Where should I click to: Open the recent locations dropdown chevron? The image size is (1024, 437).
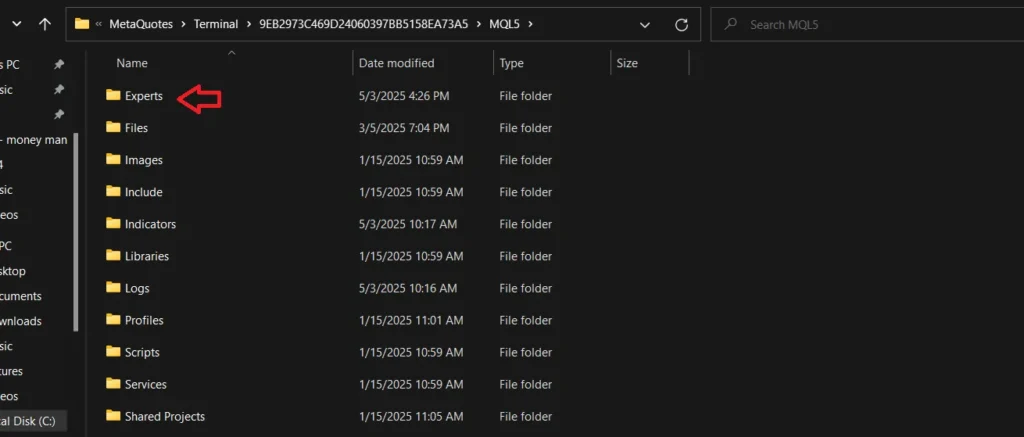tap(17, 25)
